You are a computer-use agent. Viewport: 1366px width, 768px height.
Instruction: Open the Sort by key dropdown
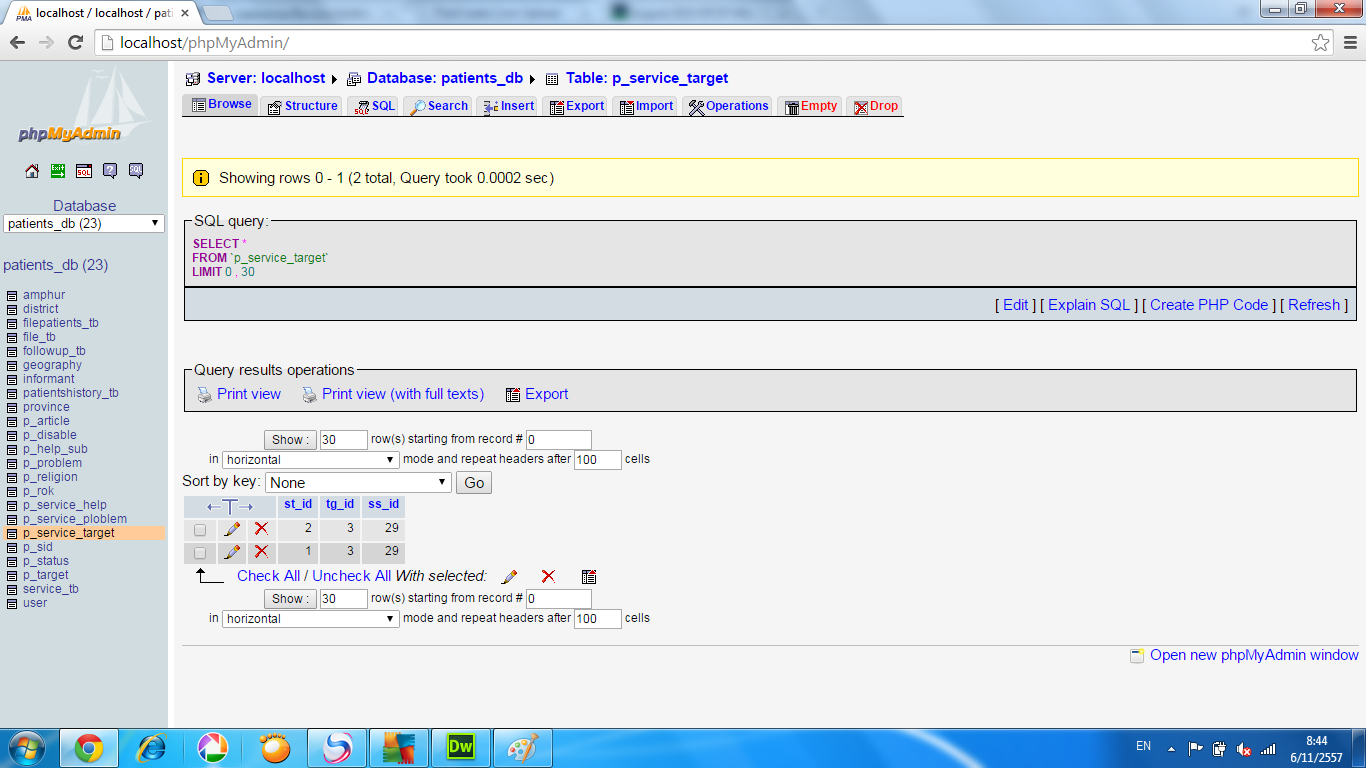(x=359, y=483)
